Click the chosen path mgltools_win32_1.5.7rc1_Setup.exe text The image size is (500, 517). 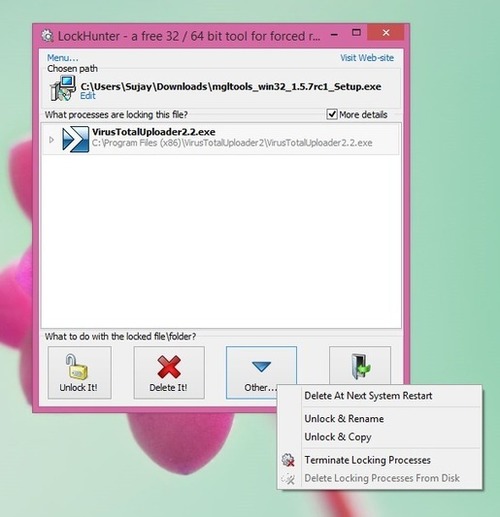(x=231, y=87)
